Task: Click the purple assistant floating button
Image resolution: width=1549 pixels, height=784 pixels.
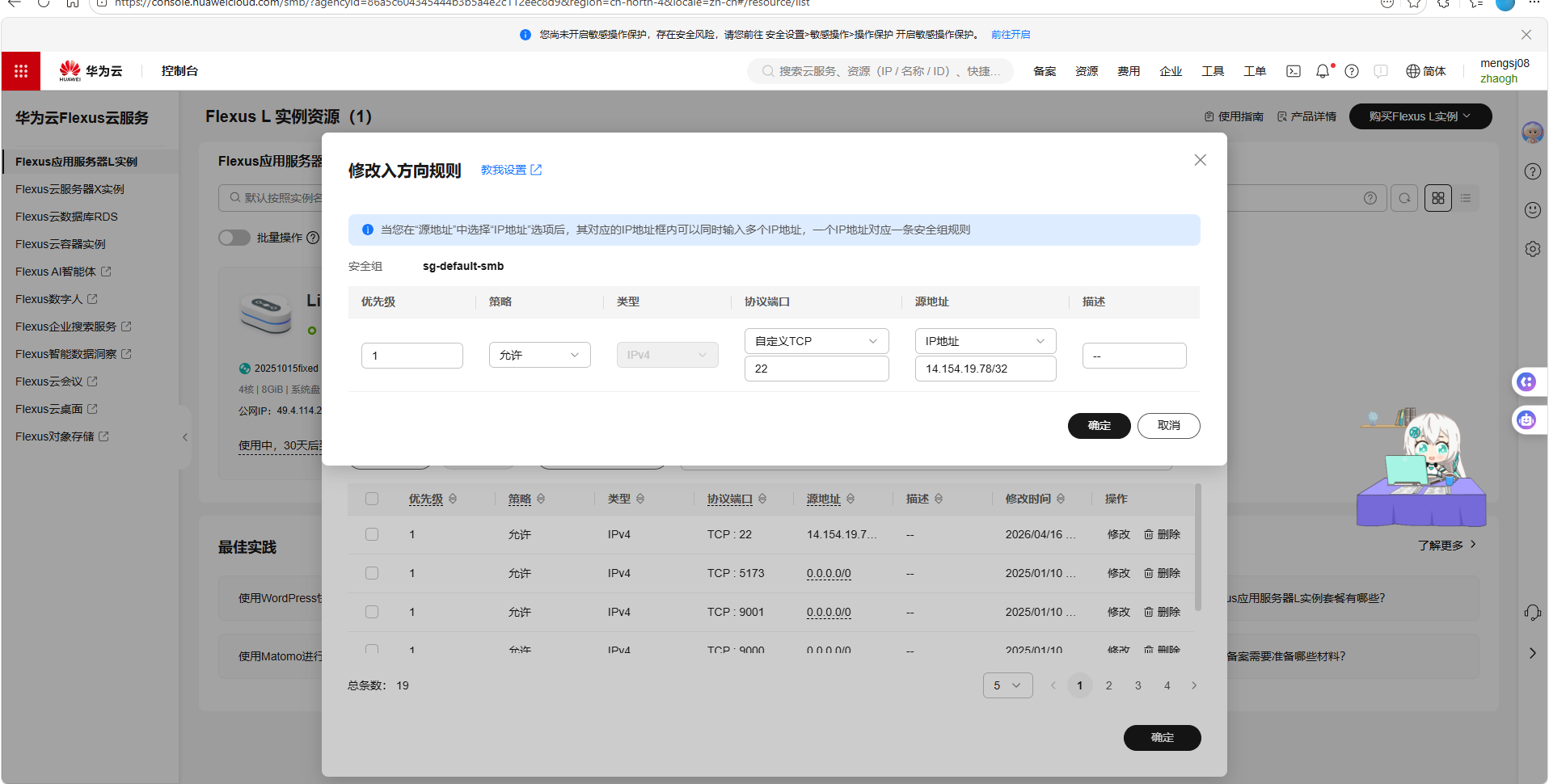Action: point(1526,381)
